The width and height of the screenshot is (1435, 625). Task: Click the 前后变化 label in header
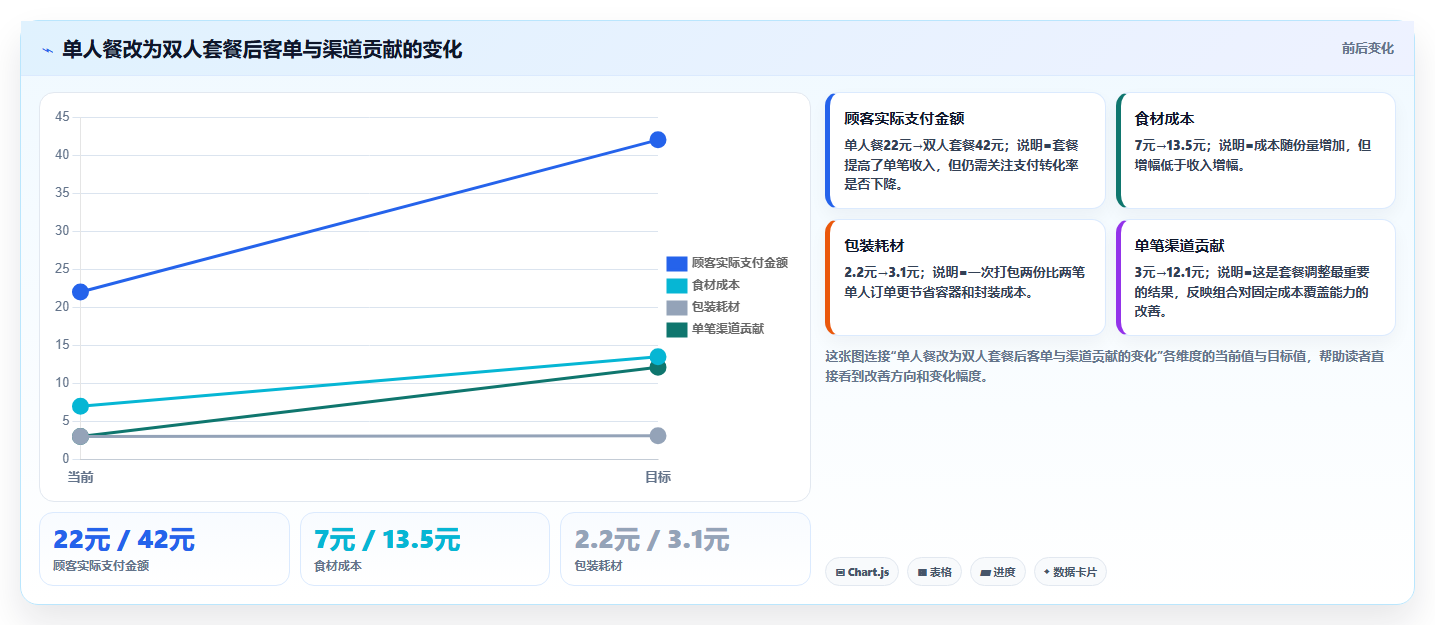[x=1367, y=49]
